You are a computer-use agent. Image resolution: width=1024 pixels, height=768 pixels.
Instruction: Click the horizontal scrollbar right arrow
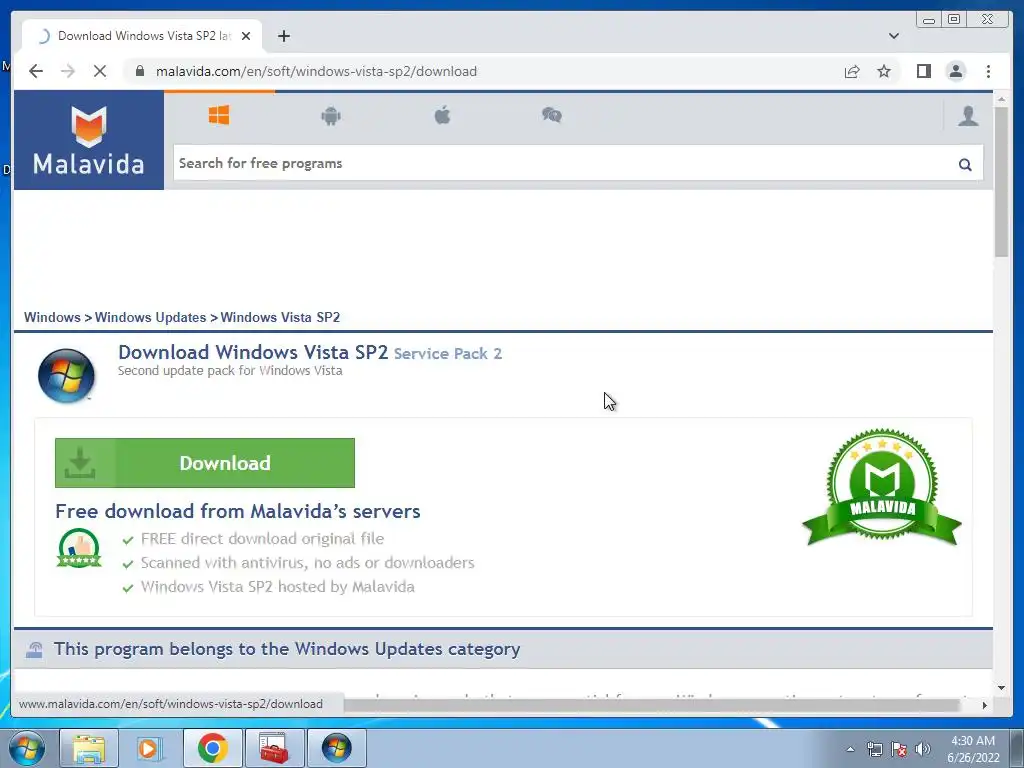[985, 705]
